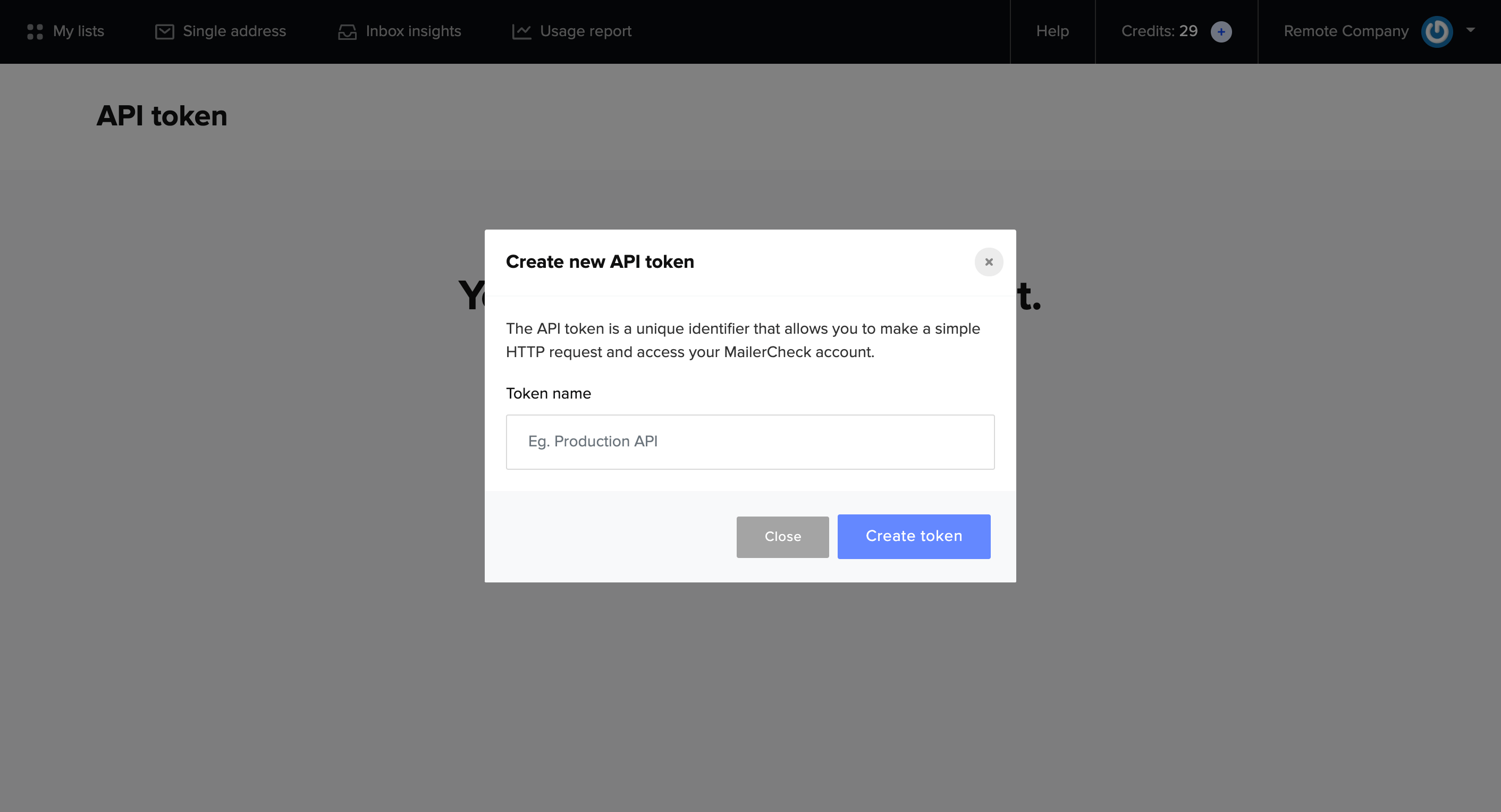Click the Remote Company account name
This screenshot has height=812, width=1501.
[x=1346, y=31]
